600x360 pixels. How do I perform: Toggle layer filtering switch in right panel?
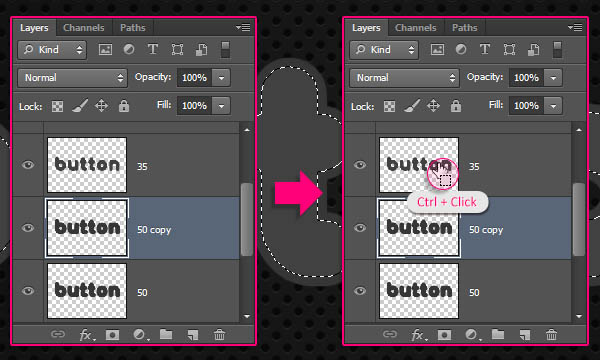point(558,50)
